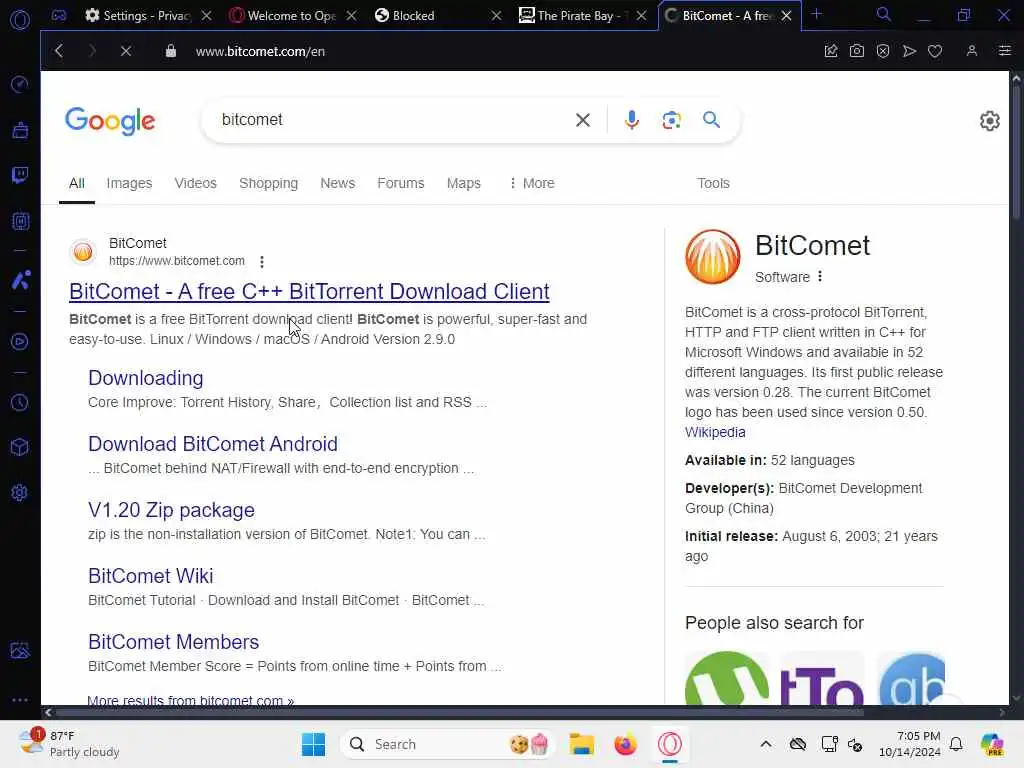Screen dimensions: 1024x768
Task: Open the Twitch sidebar icon
Action: pos(20,175)
